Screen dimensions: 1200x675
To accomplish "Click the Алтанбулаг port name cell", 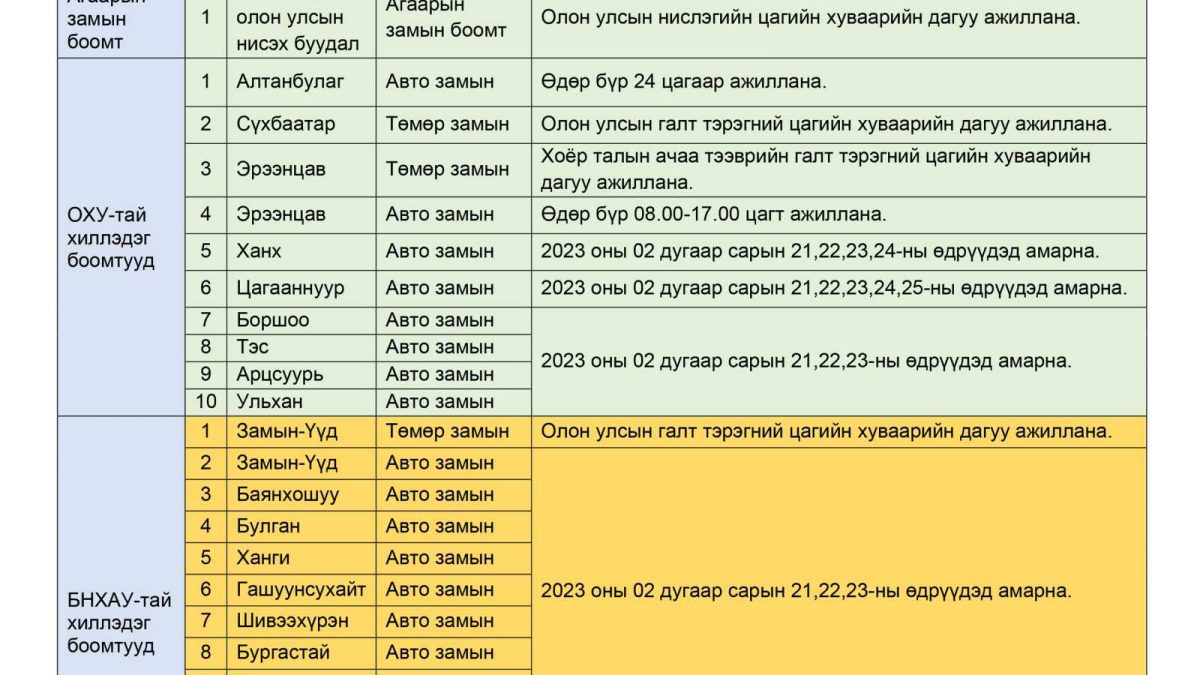I will pos(289,81).
